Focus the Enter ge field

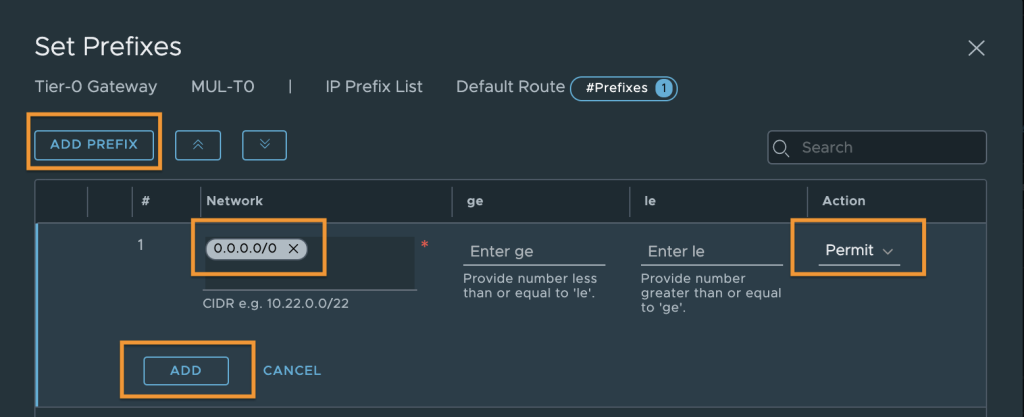click(534, 252)
